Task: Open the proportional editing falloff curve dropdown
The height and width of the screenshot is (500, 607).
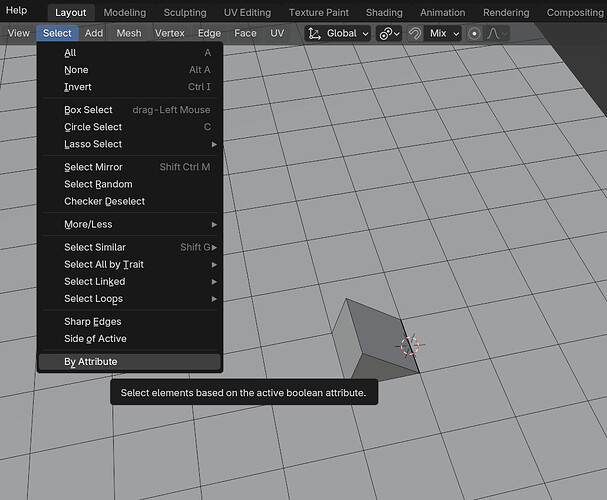Action: tap(497, 34)
